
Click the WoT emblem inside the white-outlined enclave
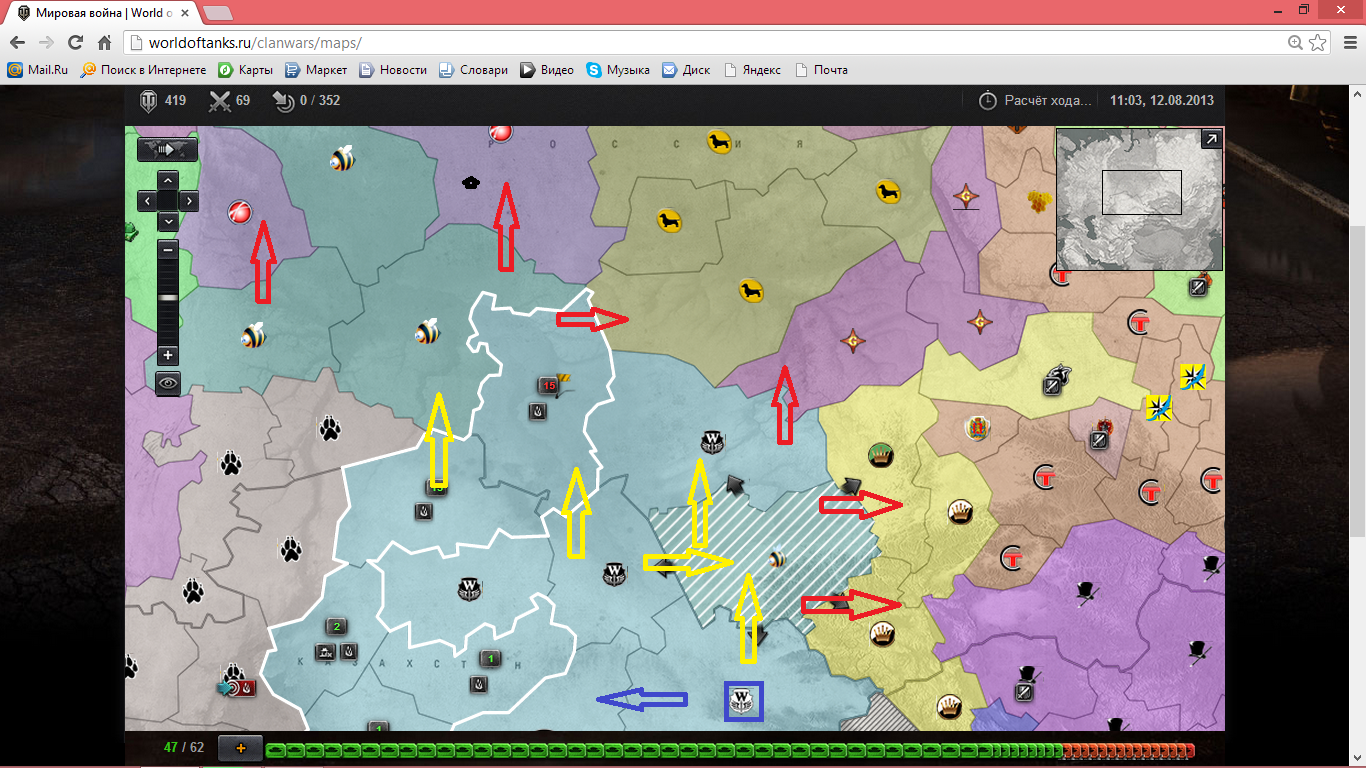(x=470, y=587)
